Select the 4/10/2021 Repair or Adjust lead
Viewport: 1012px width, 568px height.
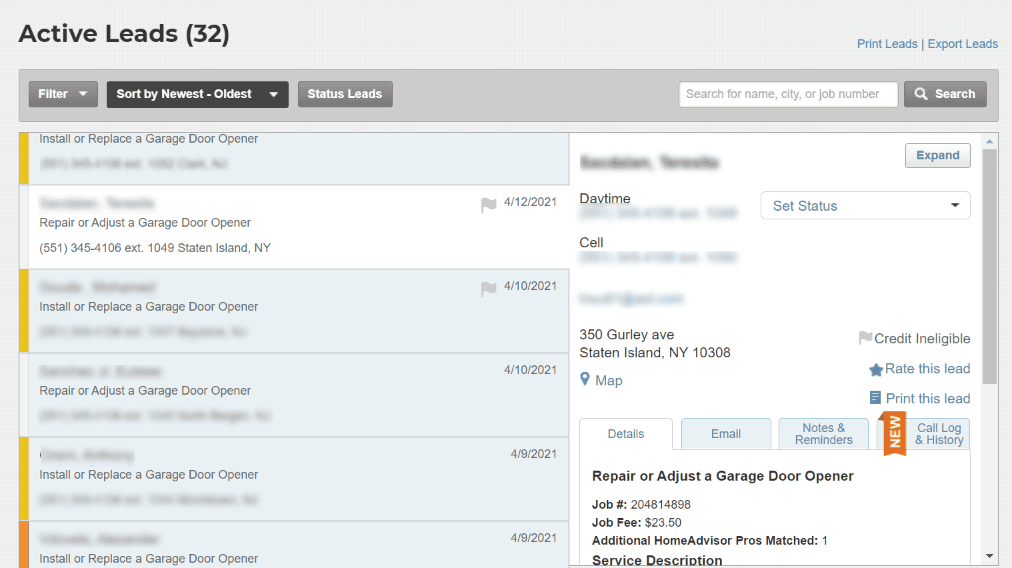tap(294, 395)
